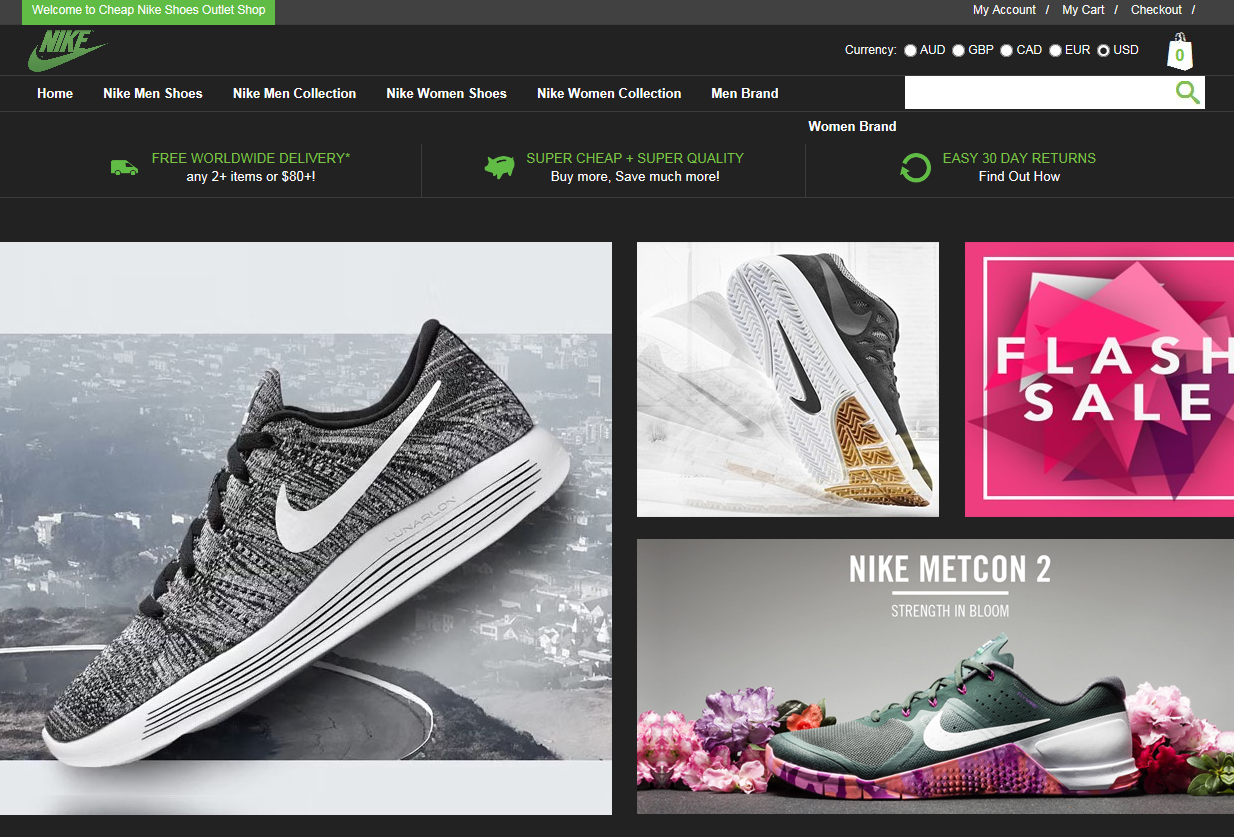1234x837 pixels.
Task: Select AUD currency radio button
Action: (910, 50)
